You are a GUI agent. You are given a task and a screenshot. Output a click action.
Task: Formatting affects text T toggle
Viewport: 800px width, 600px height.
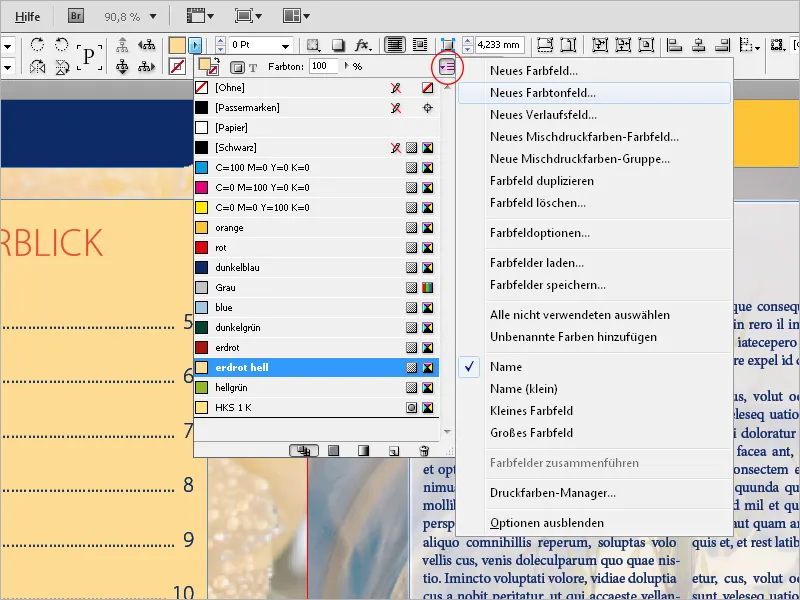[253, 67]
